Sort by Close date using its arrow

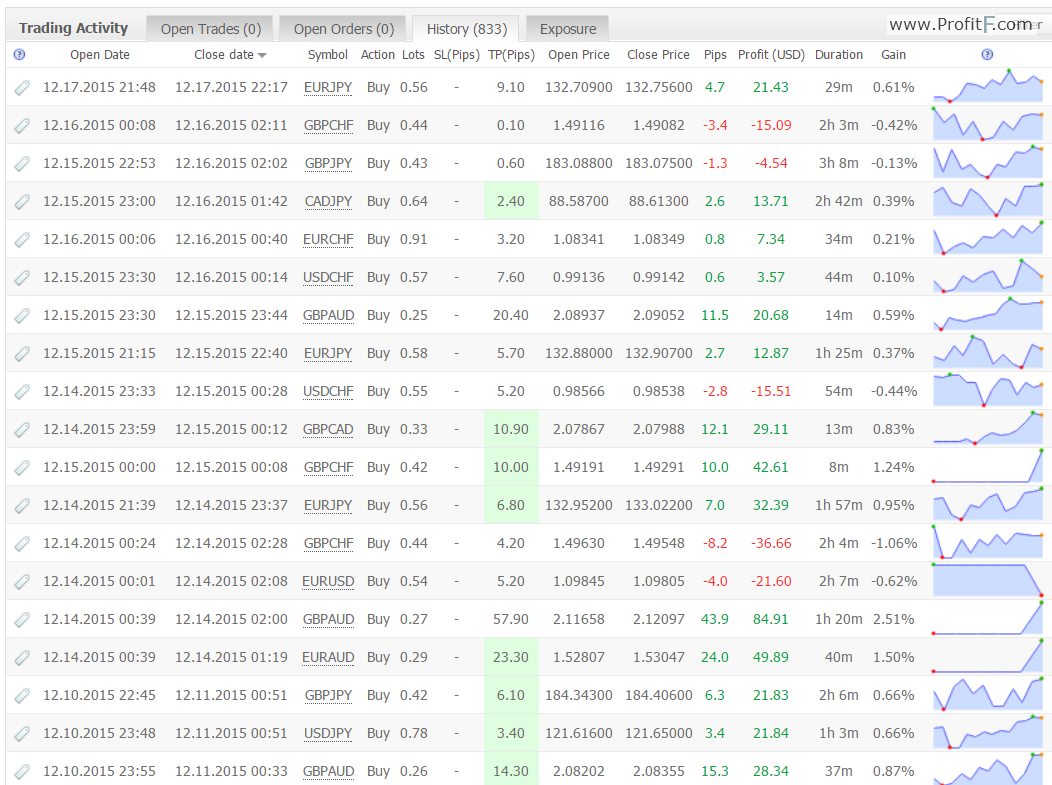262,56
